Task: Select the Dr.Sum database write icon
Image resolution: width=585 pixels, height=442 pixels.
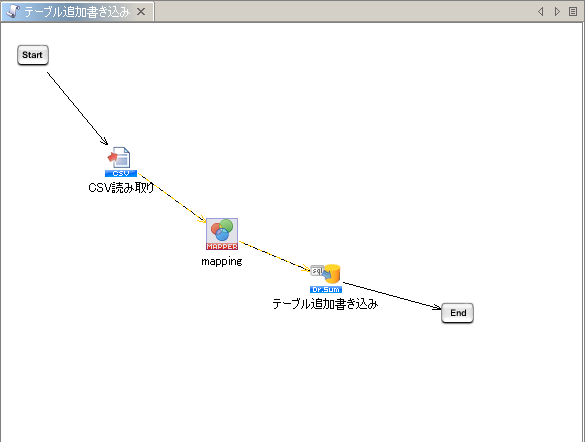Action: coord(326,278)
